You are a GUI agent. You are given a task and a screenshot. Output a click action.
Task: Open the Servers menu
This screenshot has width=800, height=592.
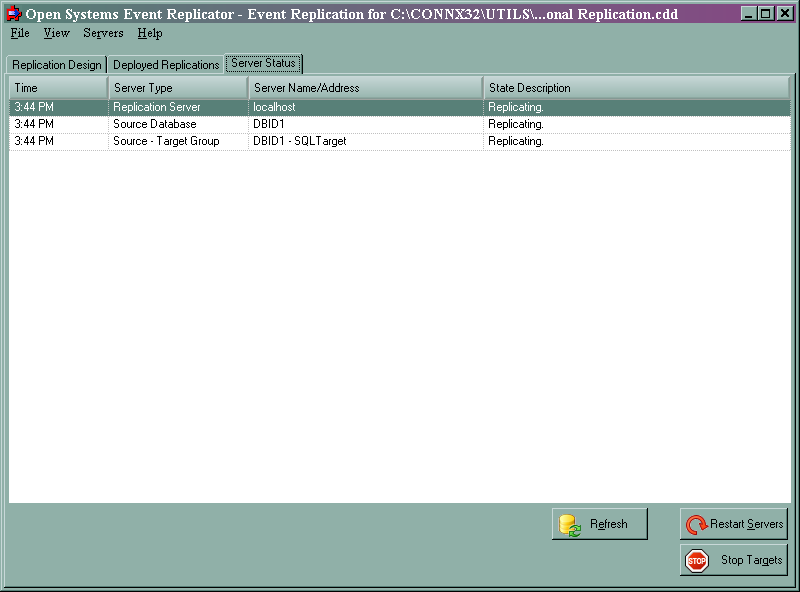click(x=102, y=33)
